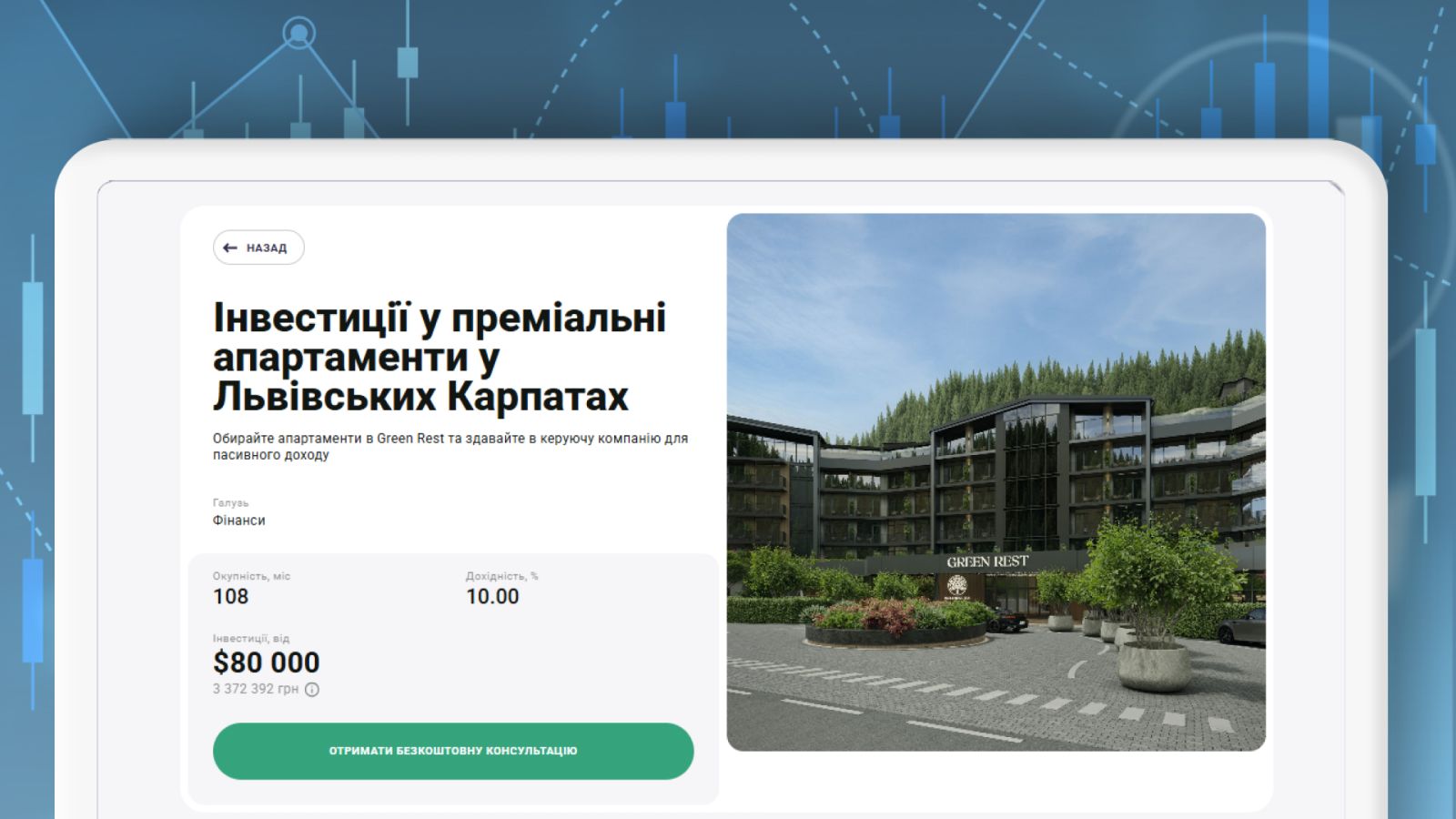
Task: Select the Фінанси industry value
Action: tap(239, 521)
